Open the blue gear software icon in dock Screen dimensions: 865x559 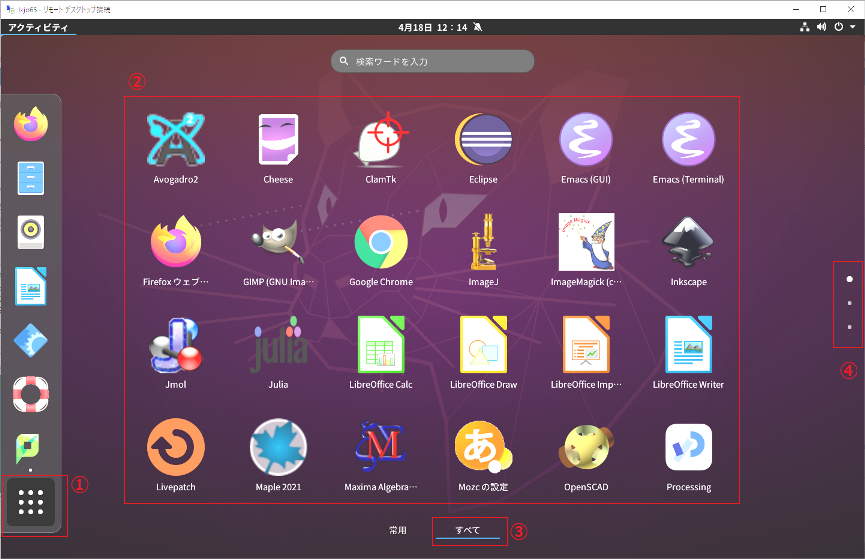(x=31, y=340)
